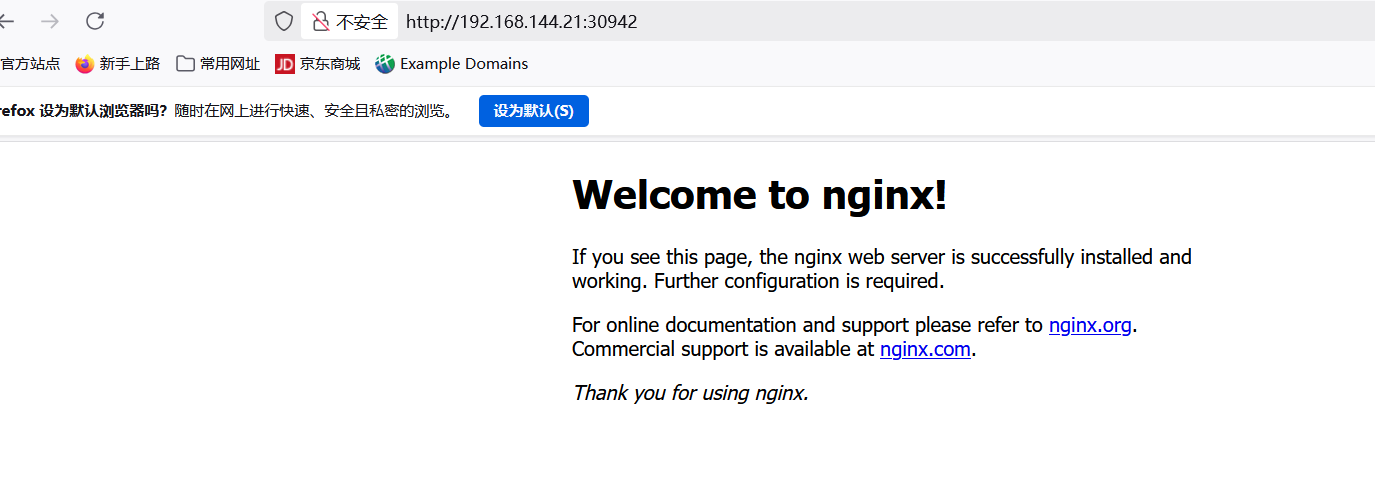Open the 官方站点 bookmark
Viewport: 1375px width, 478px height.
pyautogui.click(x=29, y=64)
